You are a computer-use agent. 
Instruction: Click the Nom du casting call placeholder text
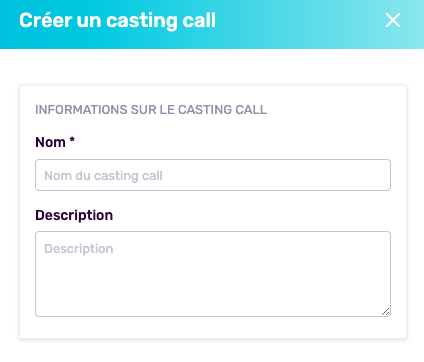tap(103, 176)
